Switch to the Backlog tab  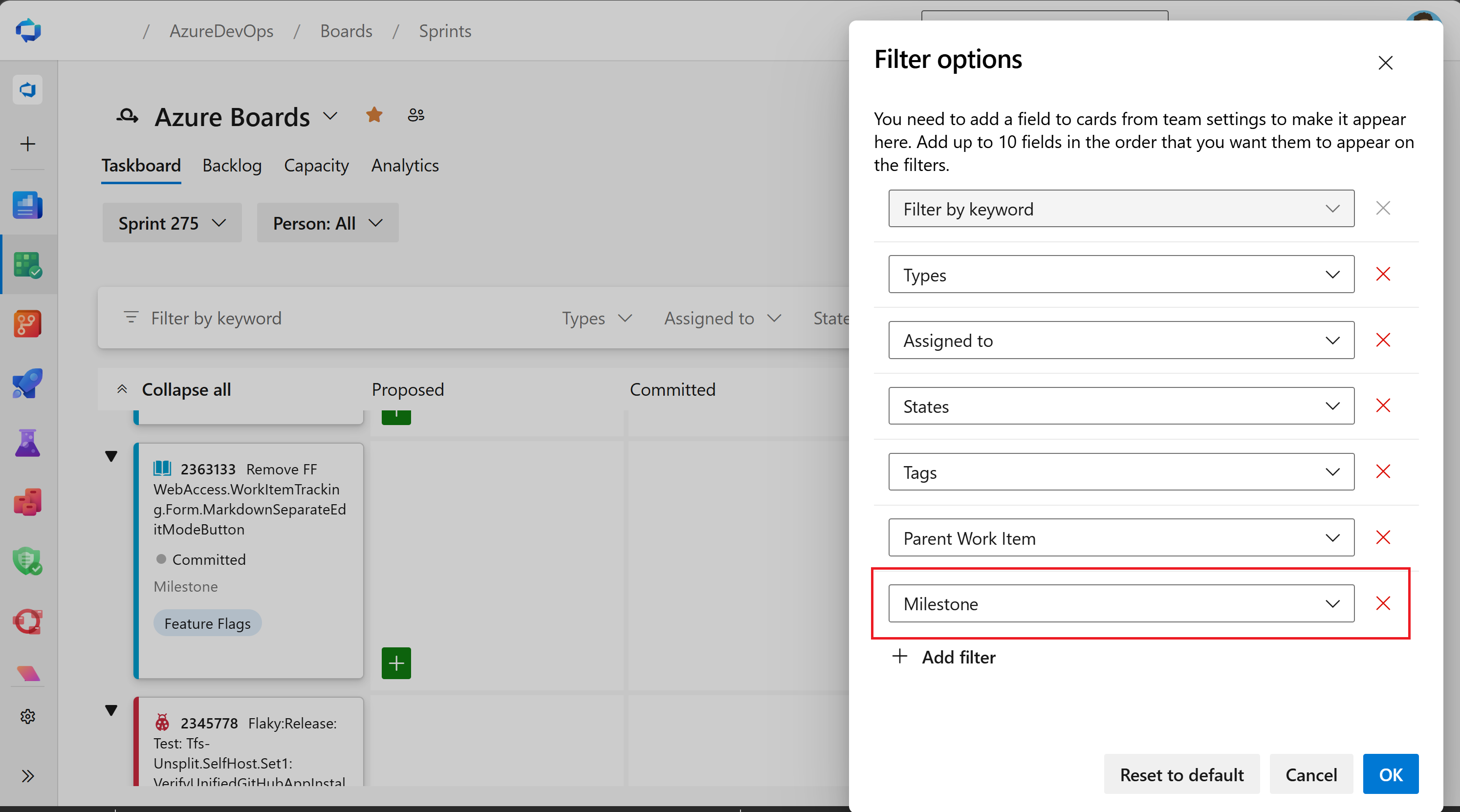[232, 166]
